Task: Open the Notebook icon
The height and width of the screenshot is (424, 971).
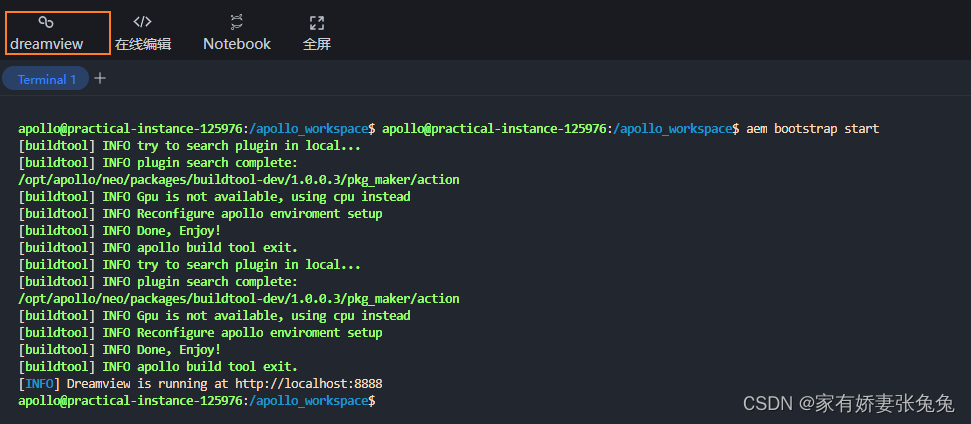Action: (x=237, y=22)
